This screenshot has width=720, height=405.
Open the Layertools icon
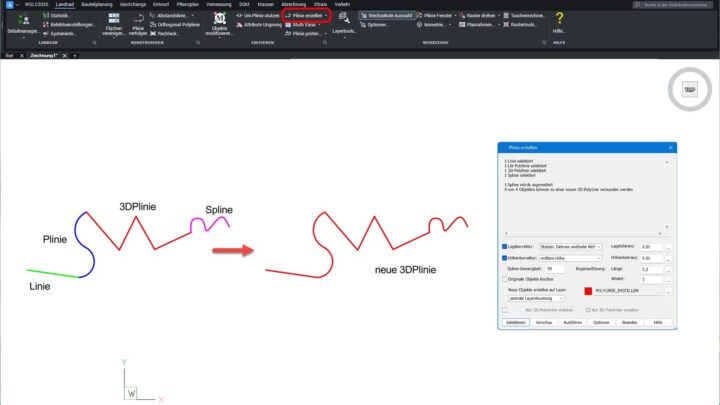point(343,18)
